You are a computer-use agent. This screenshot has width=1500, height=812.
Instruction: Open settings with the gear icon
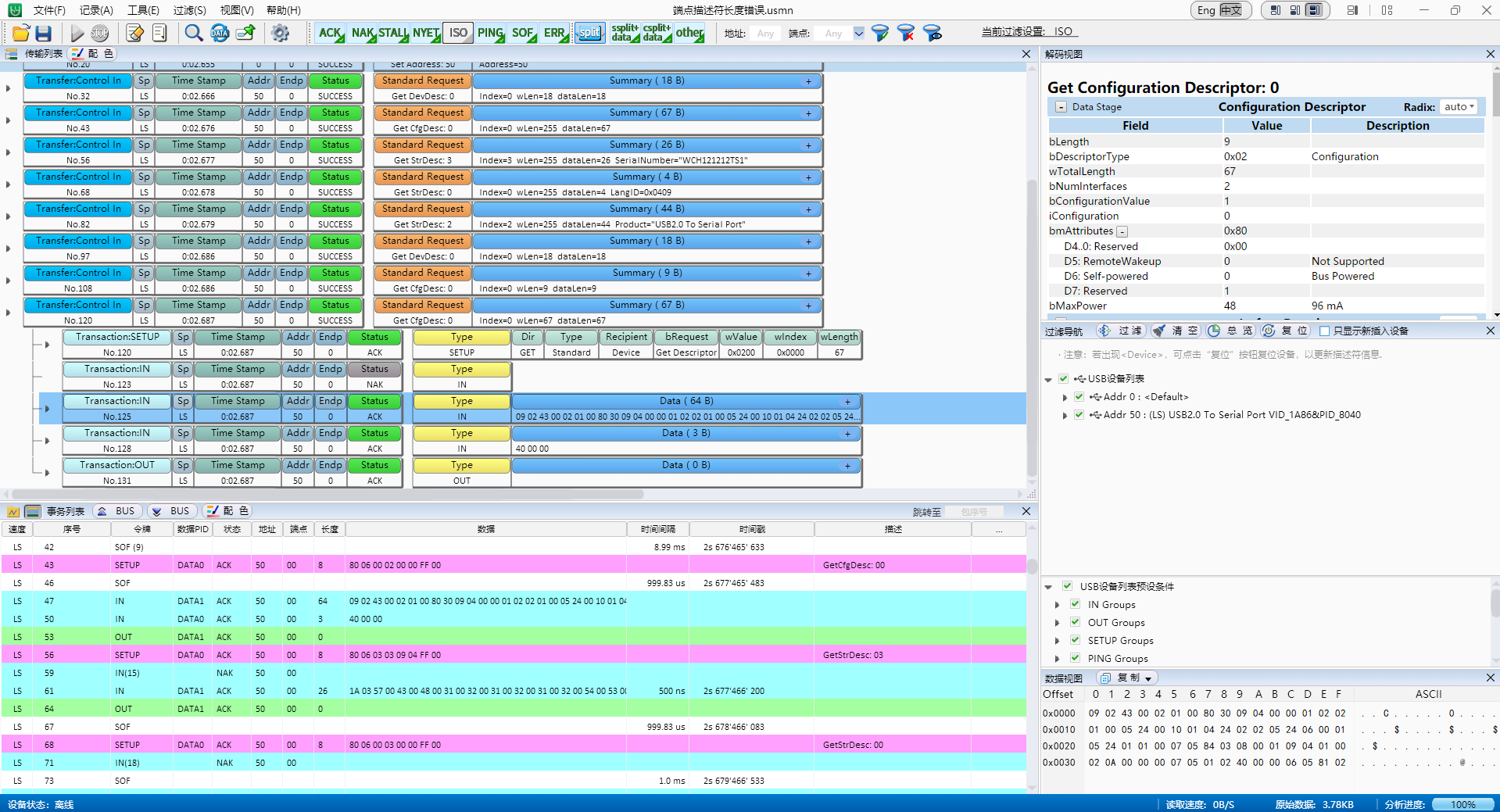pos(280,33)
